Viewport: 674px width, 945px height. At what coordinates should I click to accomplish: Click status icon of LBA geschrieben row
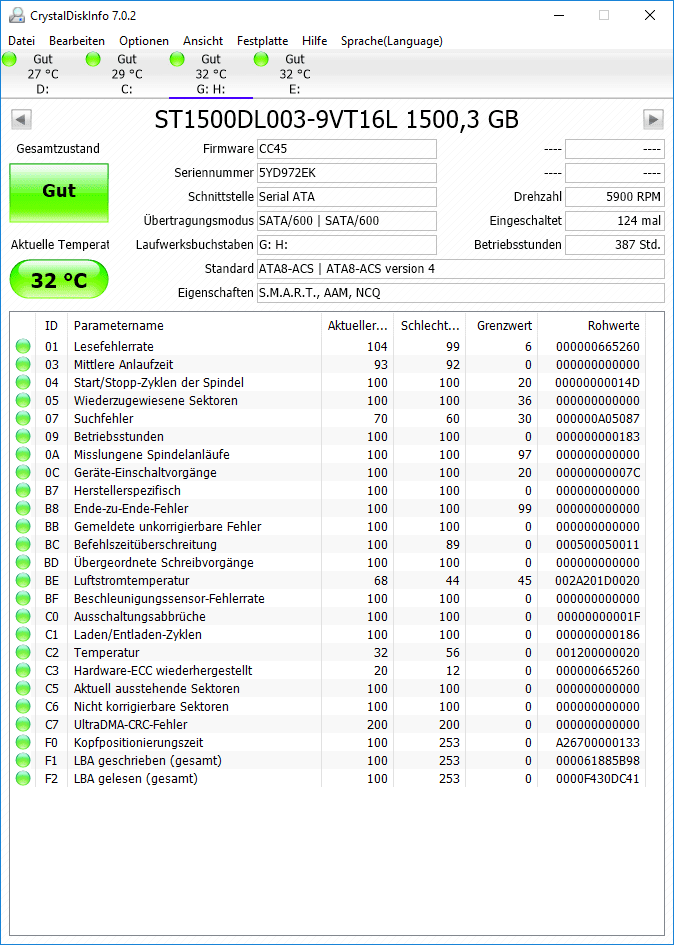pos(23,761)
